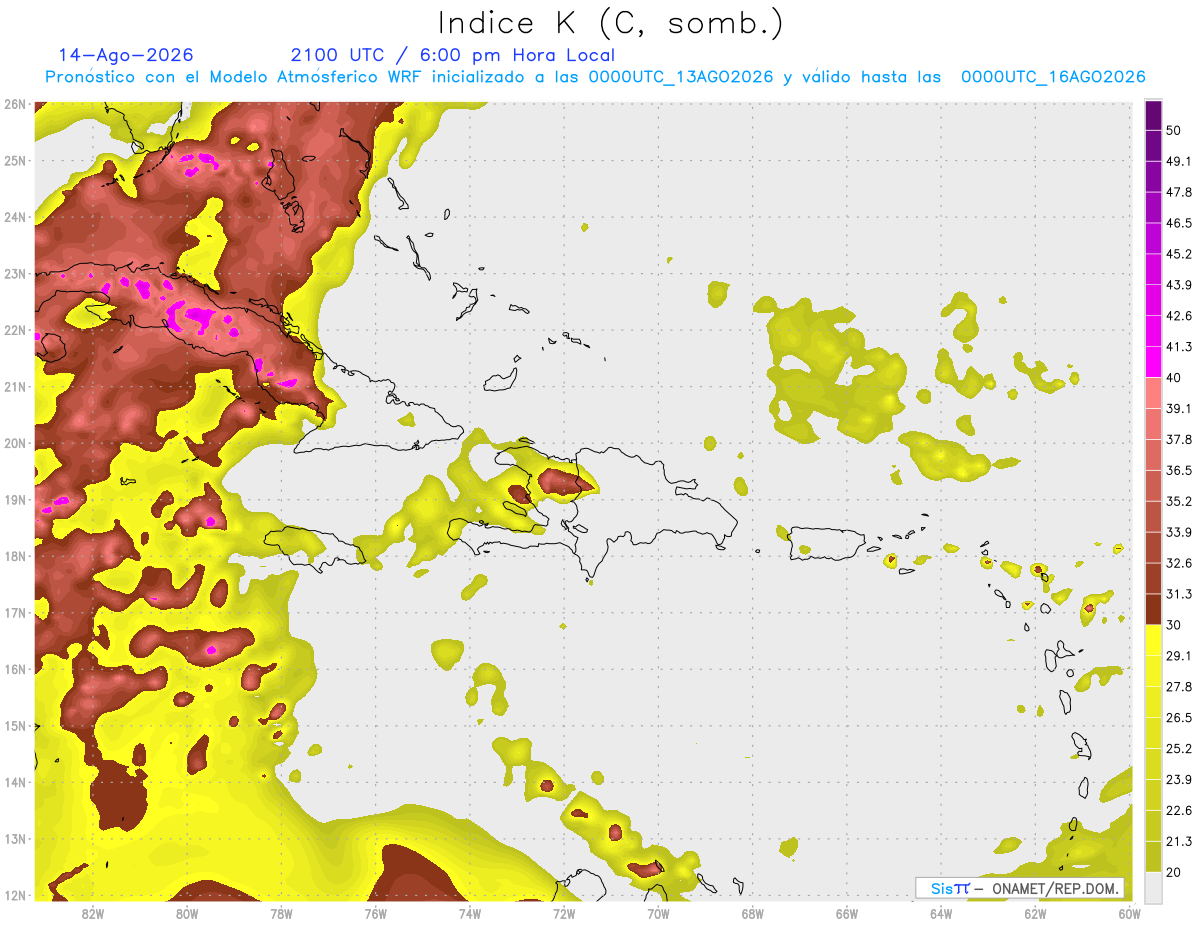Click the 19N latitude label
This screenshot has height=927, width=1200.
click(x=15, y=500)
